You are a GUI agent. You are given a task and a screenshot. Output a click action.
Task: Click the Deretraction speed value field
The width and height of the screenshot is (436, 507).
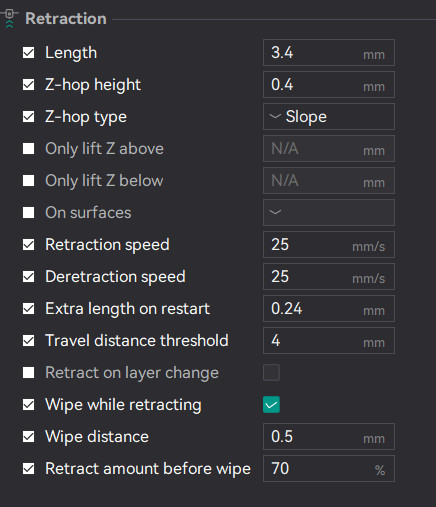329,277
